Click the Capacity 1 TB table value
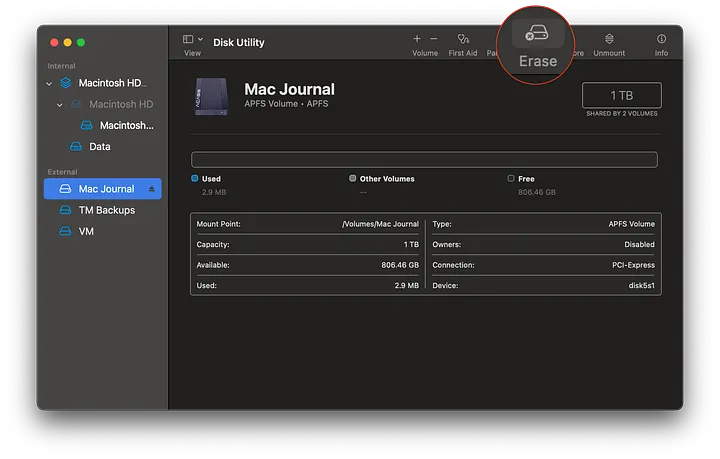The image size is (720, 459). (411, 244)
